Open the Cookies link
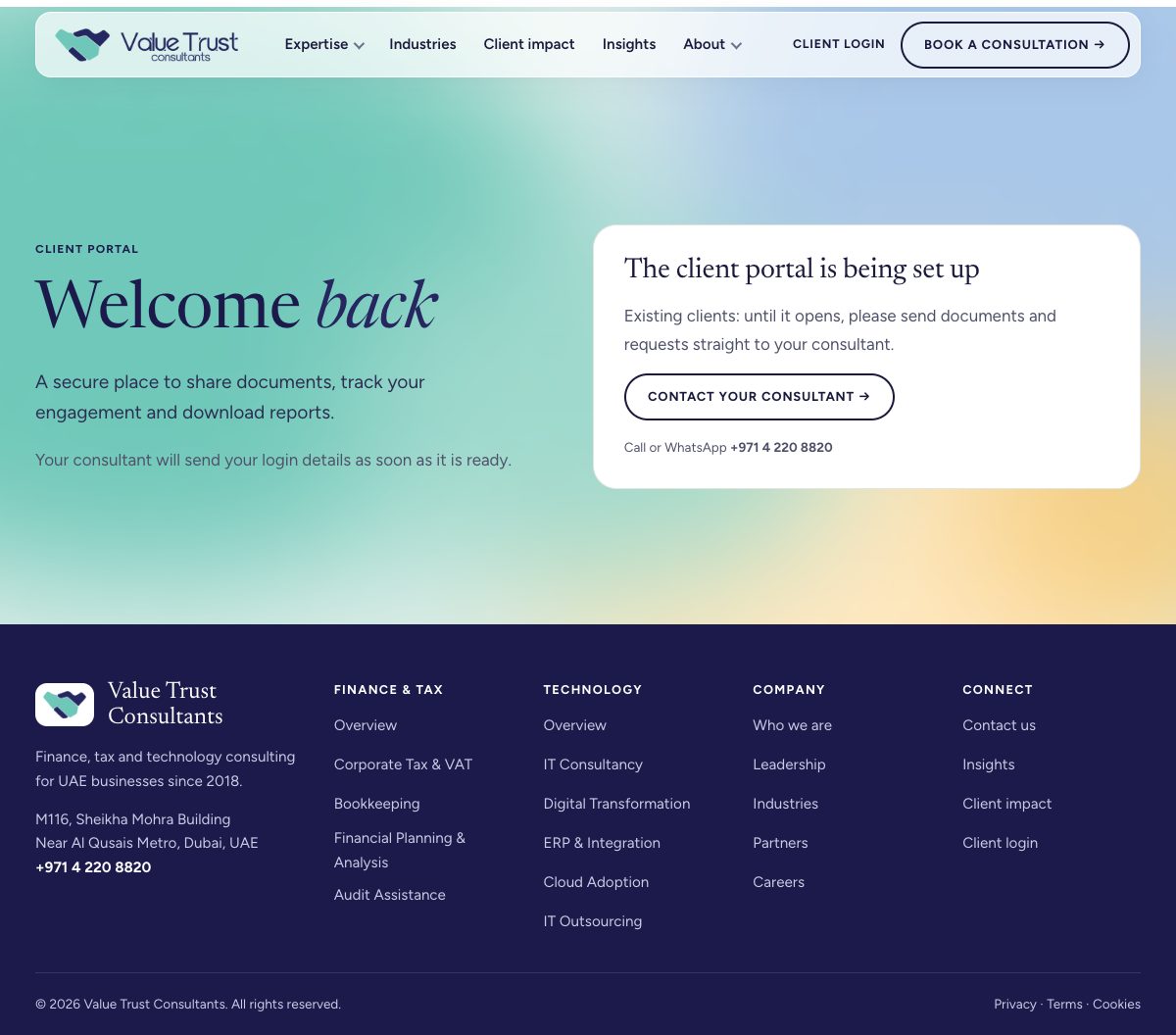The image size is (1176, 1035). (x=1116, y=1005)
